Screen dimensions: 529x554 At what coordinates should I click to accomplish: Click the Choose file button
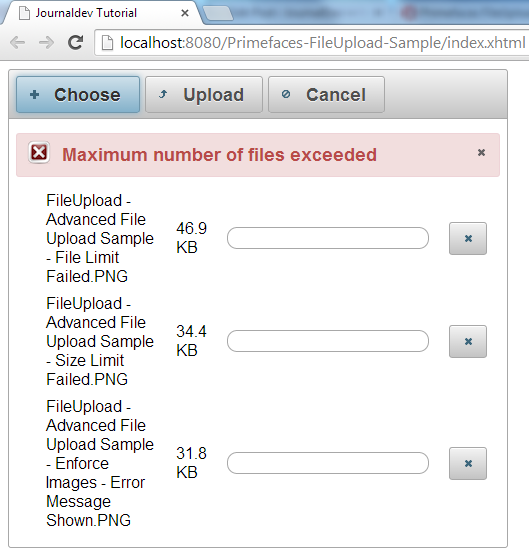click(x=78, y=94)
